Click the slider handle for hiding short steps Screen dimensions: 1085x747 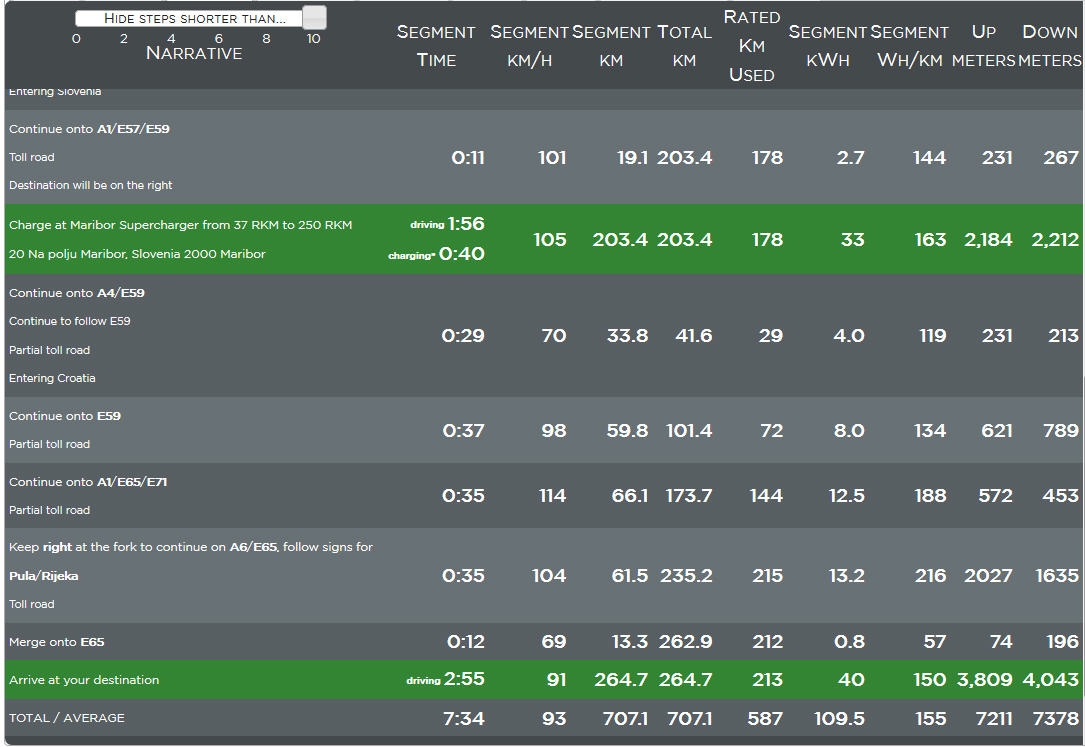pos(314,18)
